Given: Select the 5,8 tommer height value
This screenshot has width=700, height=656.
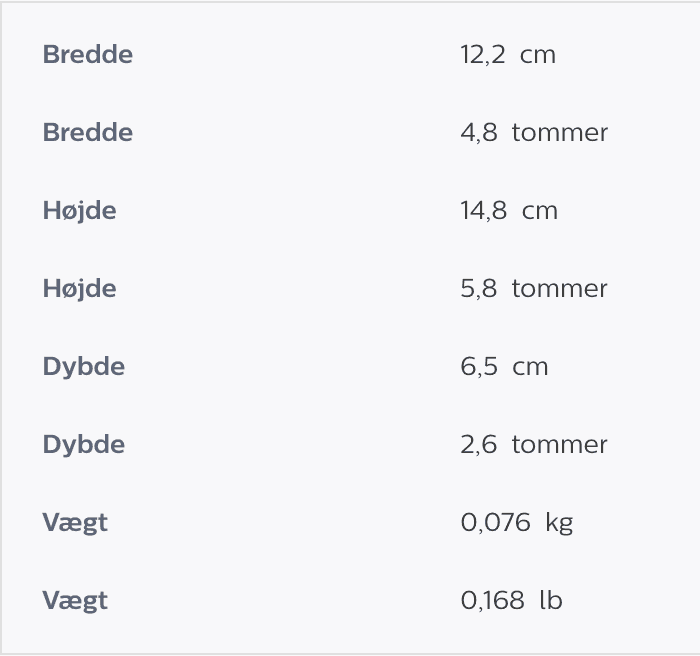Looking at the screenshot, I should click(534, 288).
